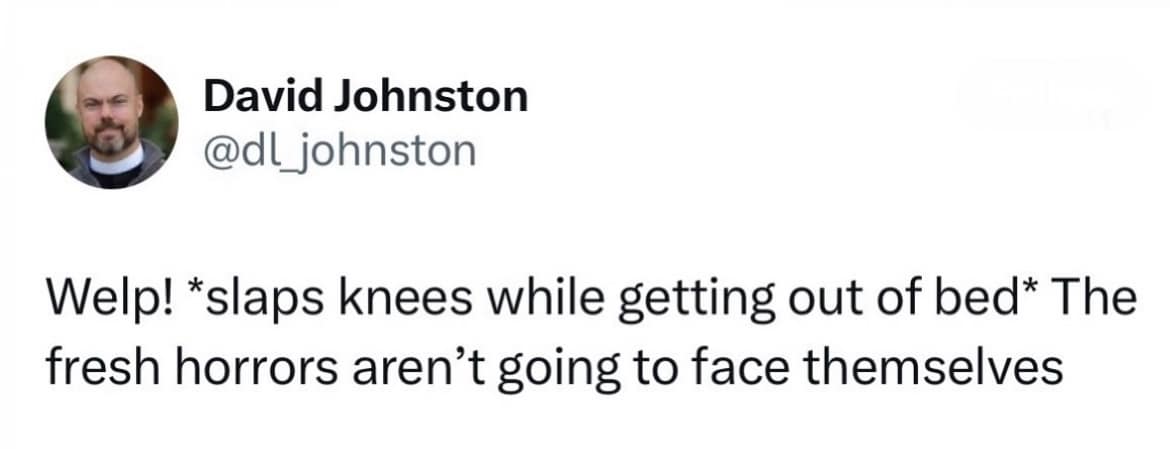Click the whited-out button right of the name
Viewport: 1170px width, 449px height.
(1049, 97)
